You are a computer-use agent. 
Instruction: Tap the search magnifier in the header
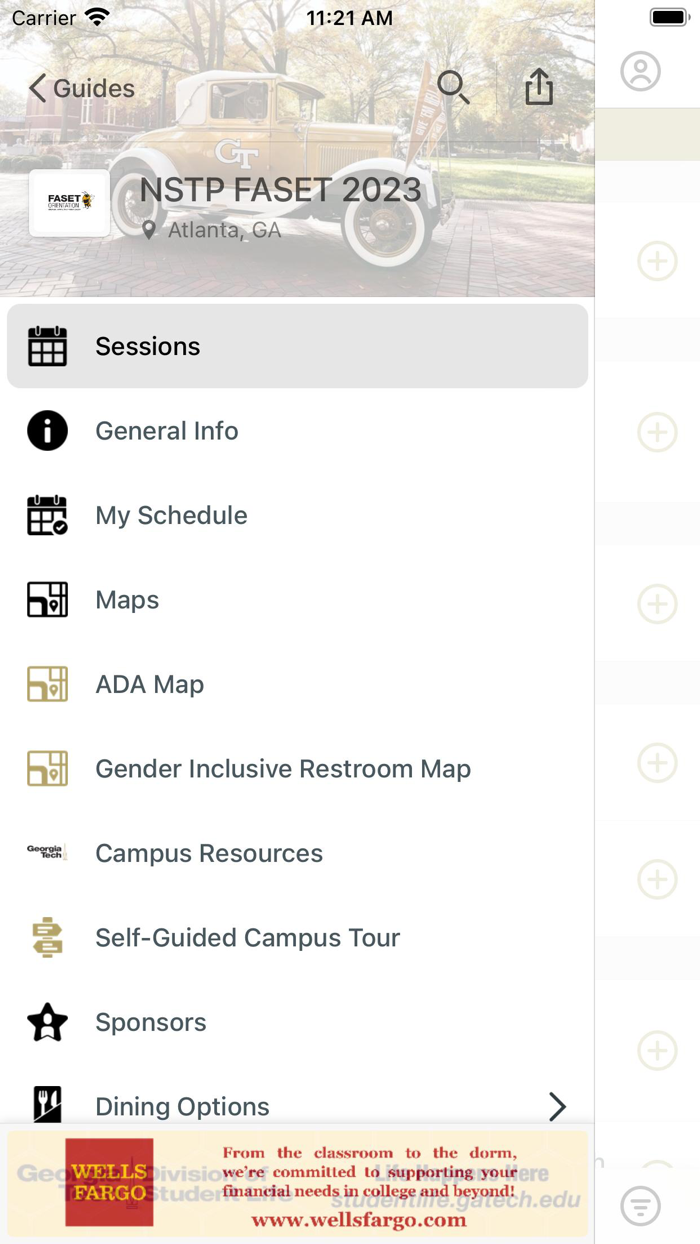point(454,87)
